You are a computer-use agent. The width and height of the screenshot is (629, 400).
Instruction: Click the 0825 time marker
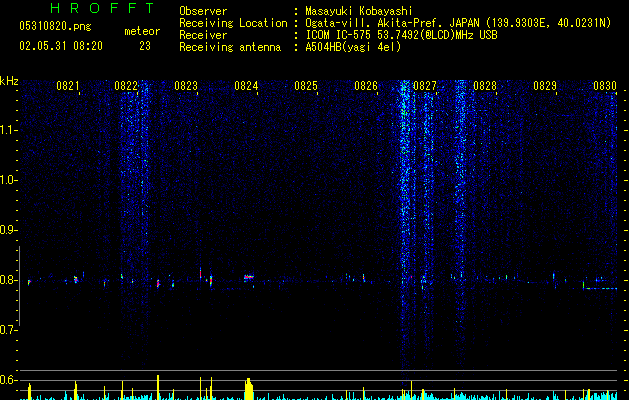[306, 86]
